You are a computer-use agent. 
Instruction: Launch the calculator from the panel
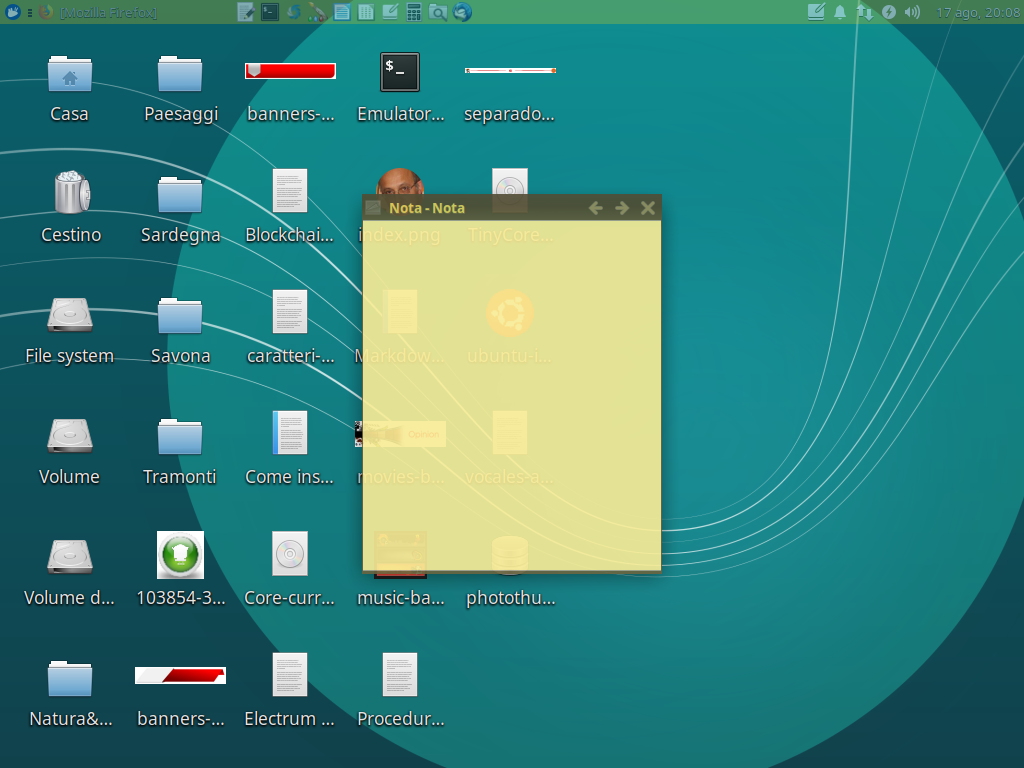tap(414, 12)
